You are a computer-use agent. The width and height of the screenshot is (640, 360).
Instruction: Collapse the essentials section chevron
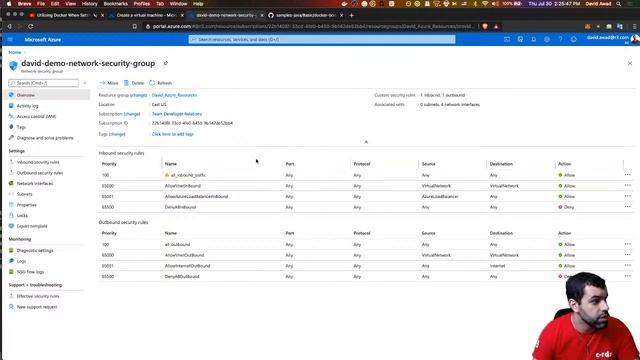pos(366,142)
